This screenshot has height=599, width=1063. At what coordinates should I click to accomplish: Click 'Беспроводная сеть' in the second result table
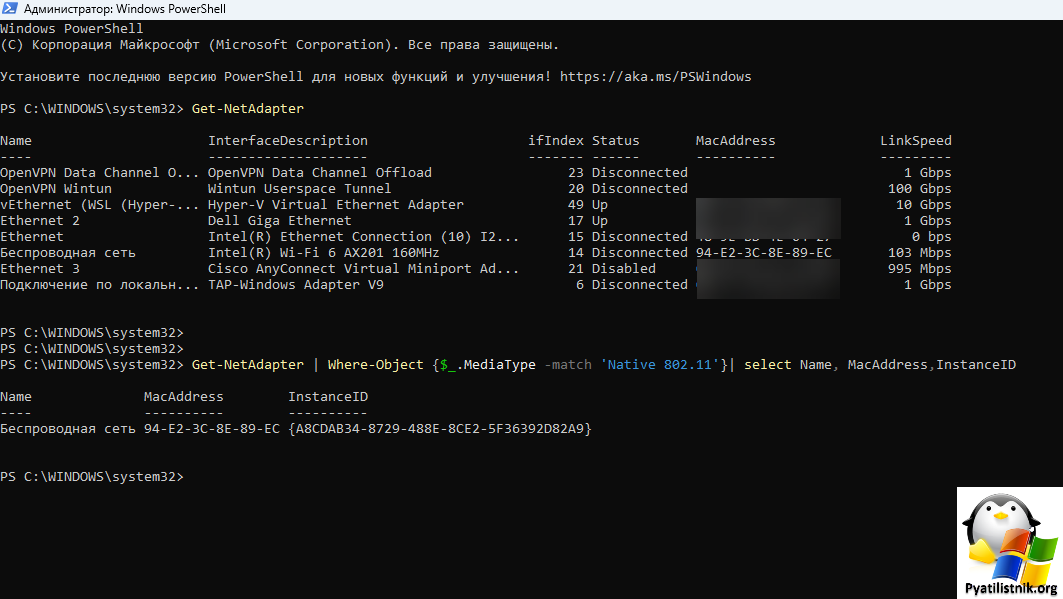(x=68, y=429)
